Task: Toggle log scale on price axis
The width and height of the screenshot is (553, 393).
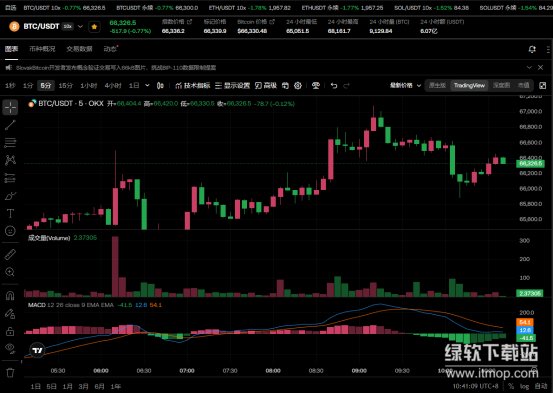Action: [x=524, y=386]
